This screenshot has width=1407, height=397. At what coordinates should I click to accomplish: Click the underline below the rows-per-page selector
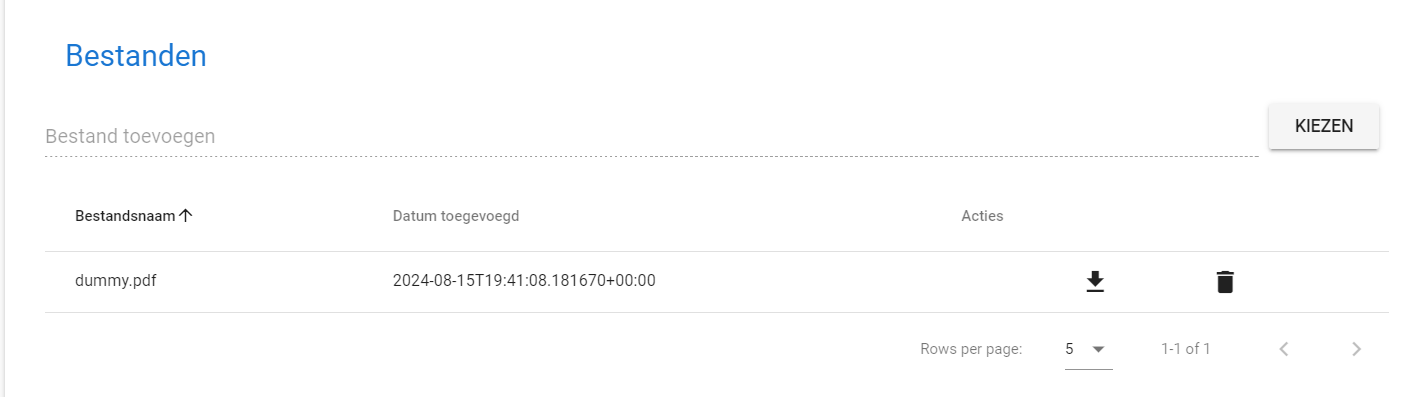click(x=1089, y=369)
